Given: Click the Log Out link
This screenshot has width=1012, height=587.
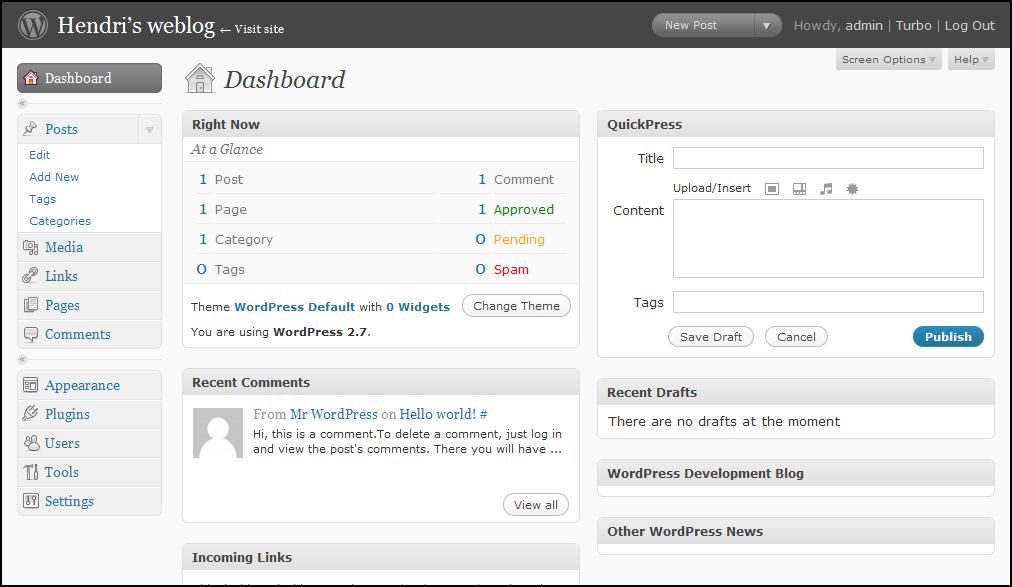Looking at the screenshot, I should point(969,25).
